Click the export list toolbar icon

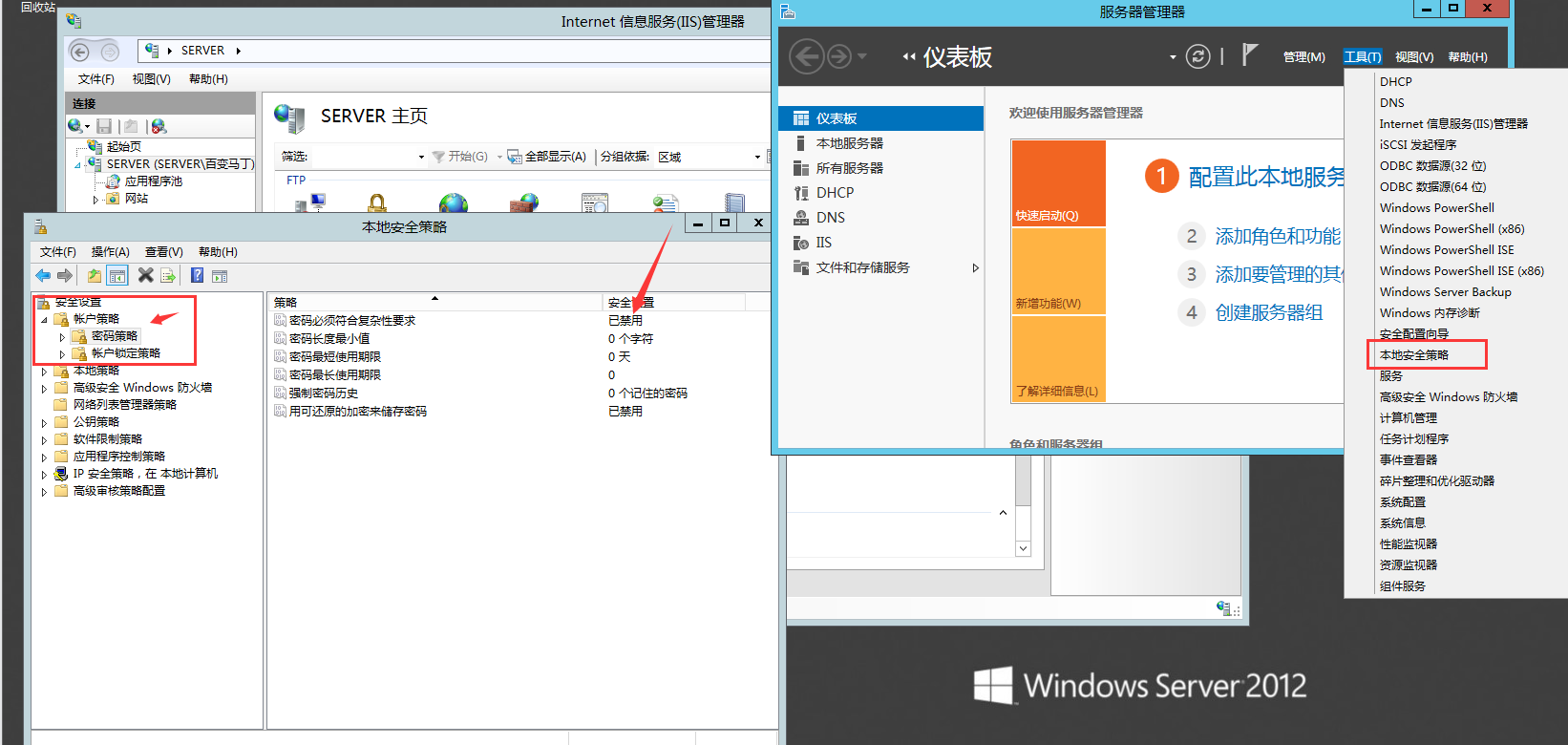[x=168, y=276]
